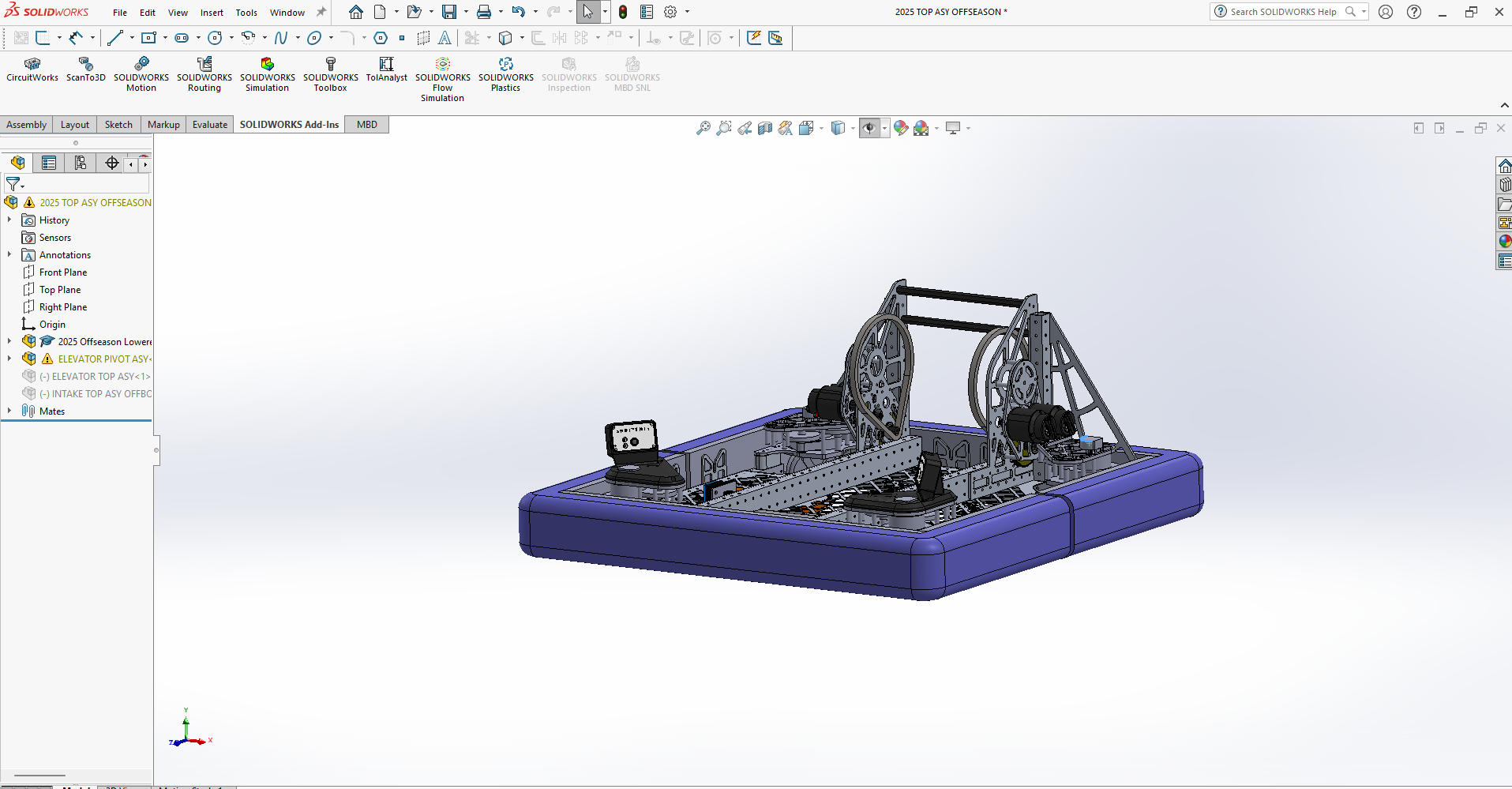The width and height of the screenshot is (1512, 789).
Task: Open the Options gear icon
Action: 670,12
